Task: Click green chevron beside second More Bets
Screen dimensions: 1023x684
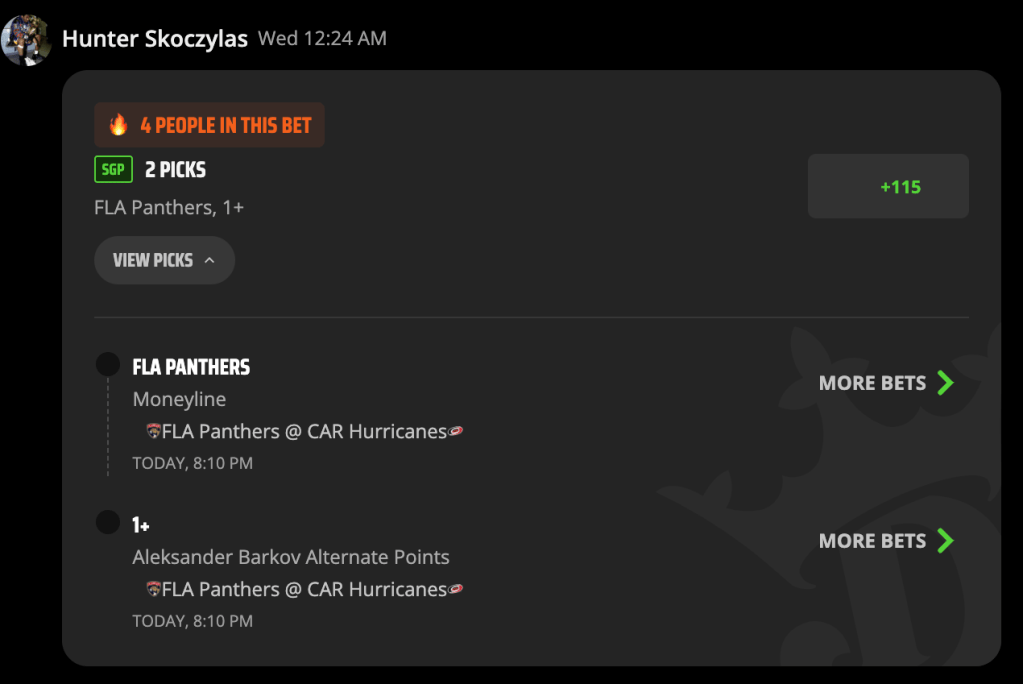Action: [946, 540]
